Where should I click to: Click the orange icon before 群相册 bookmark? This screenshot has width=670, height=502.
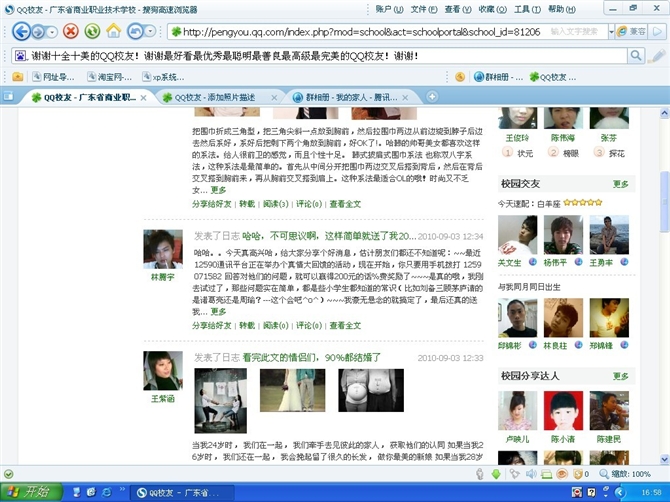click(460, 77)
